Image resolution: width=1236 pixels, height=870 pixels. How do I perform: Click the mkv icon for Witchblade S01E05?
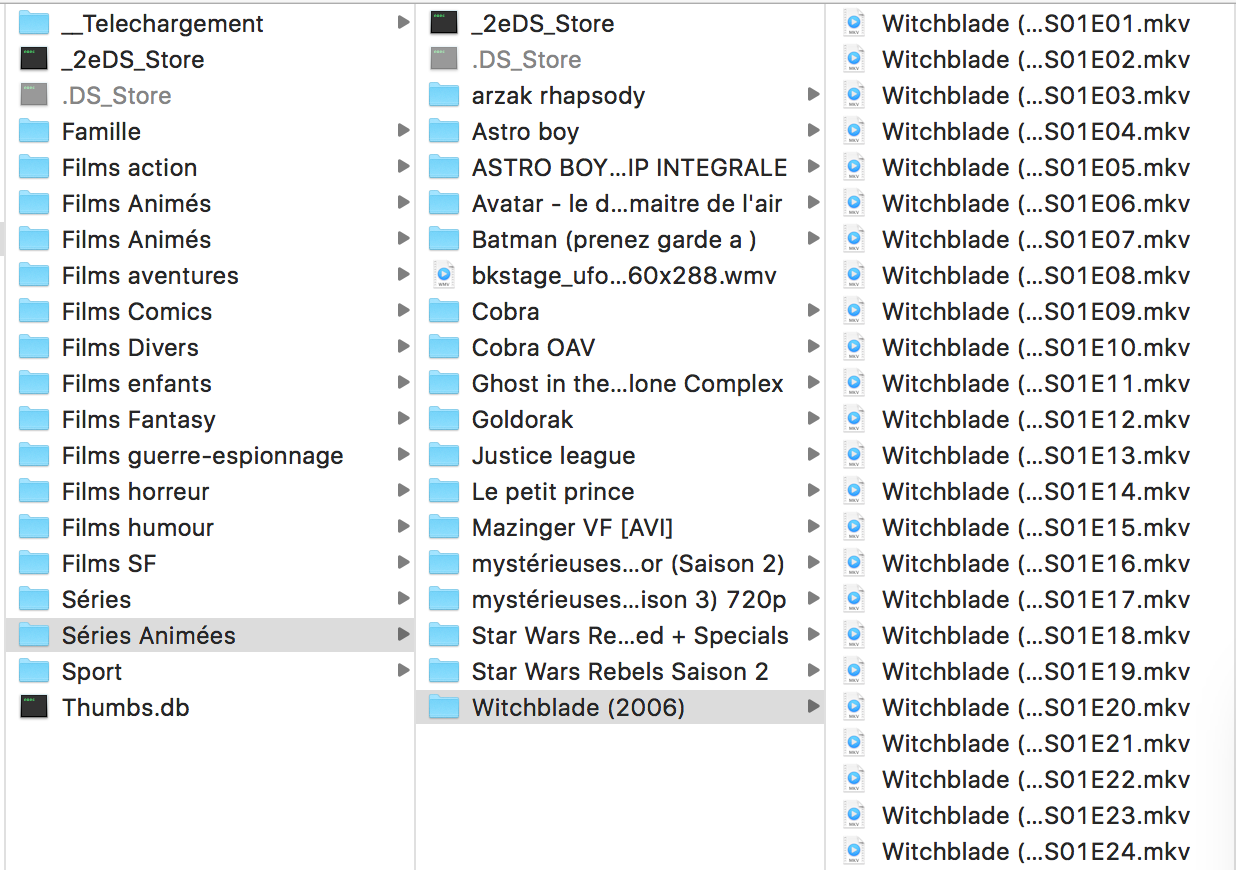coord(854,167)
